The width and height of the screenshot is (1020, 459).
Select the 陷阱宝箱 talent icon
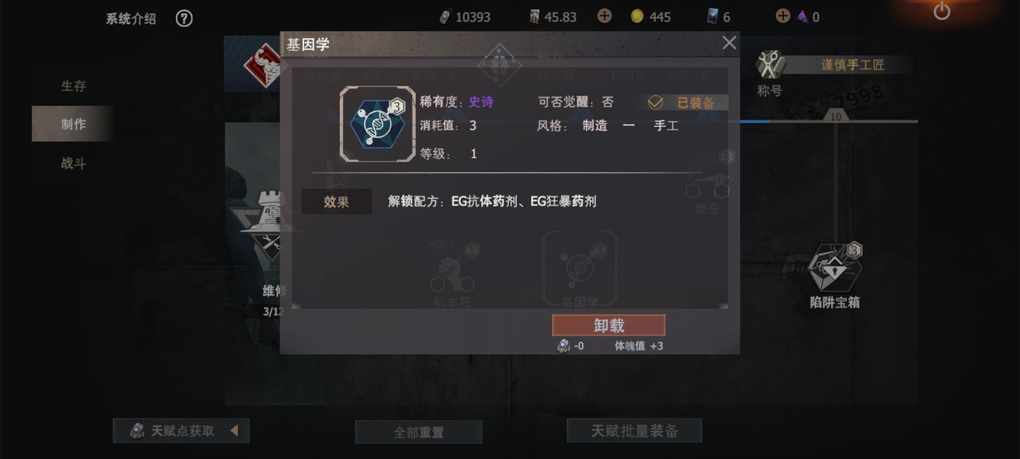[835, 268]
